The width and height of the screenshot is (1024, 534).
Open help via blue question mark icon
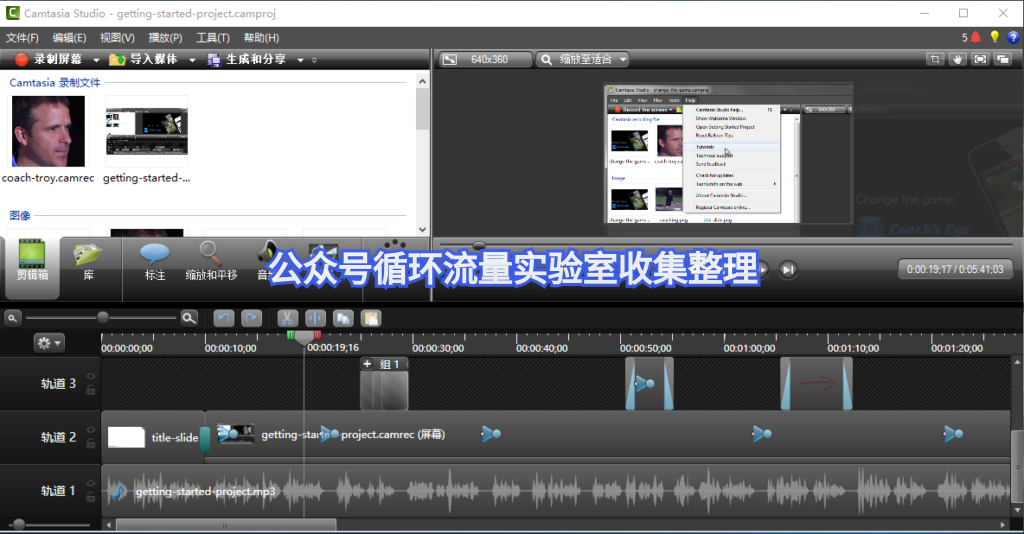point(1013,37)
